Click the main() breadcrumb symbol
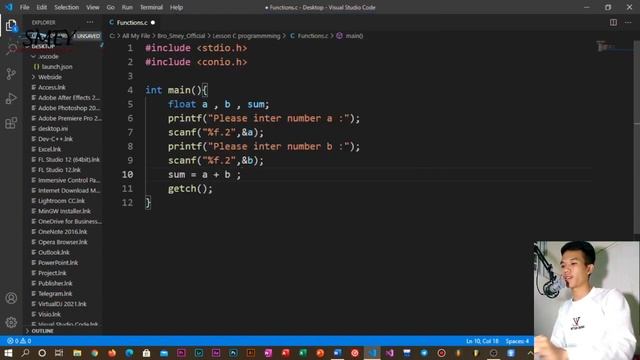 tap(354, 36)
